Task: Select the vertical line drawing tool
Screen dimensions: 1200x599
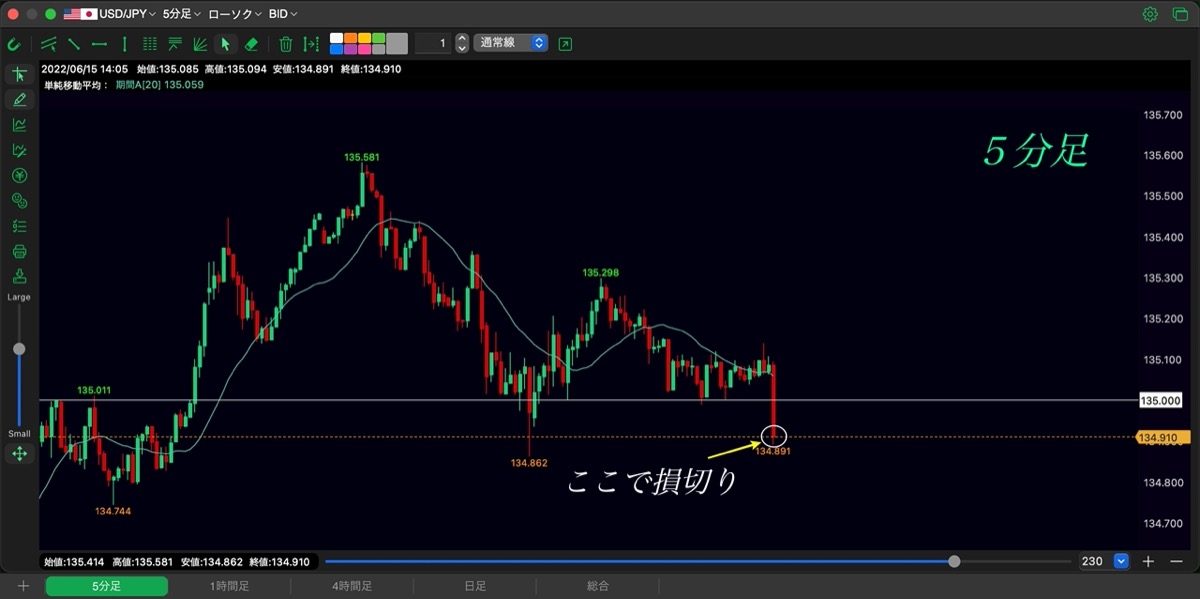Action: tap(124, 44)
